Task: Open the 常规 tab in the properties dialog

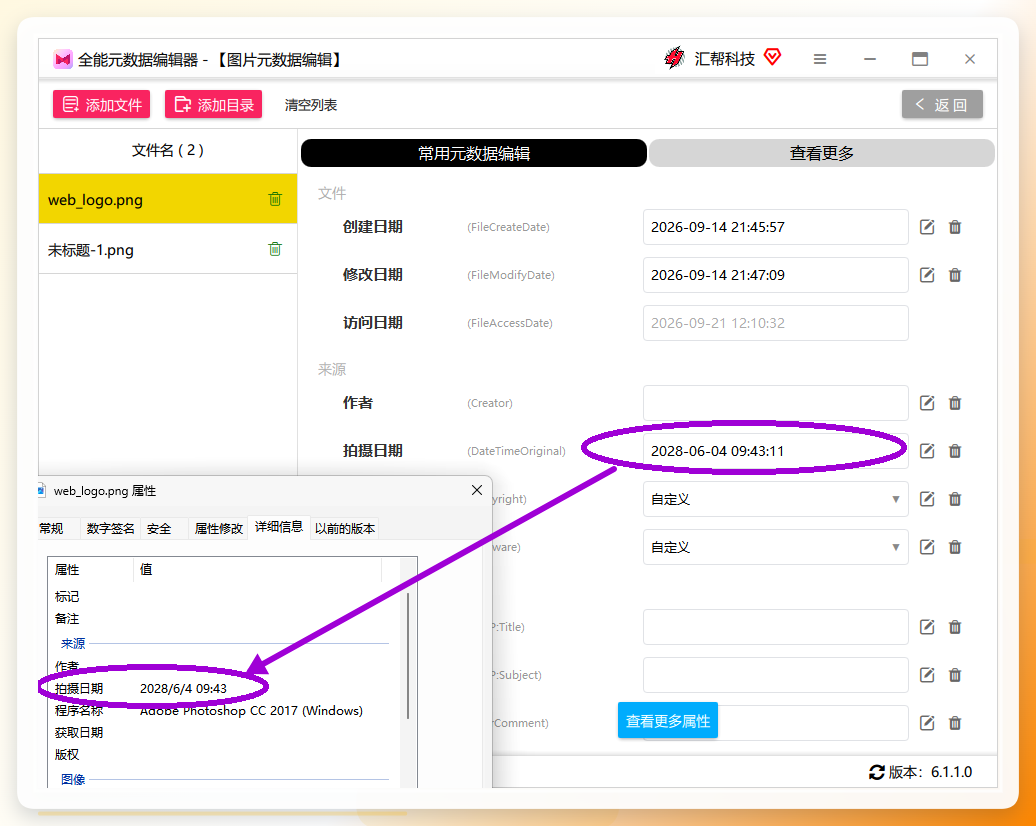Action: pos(52,529)
